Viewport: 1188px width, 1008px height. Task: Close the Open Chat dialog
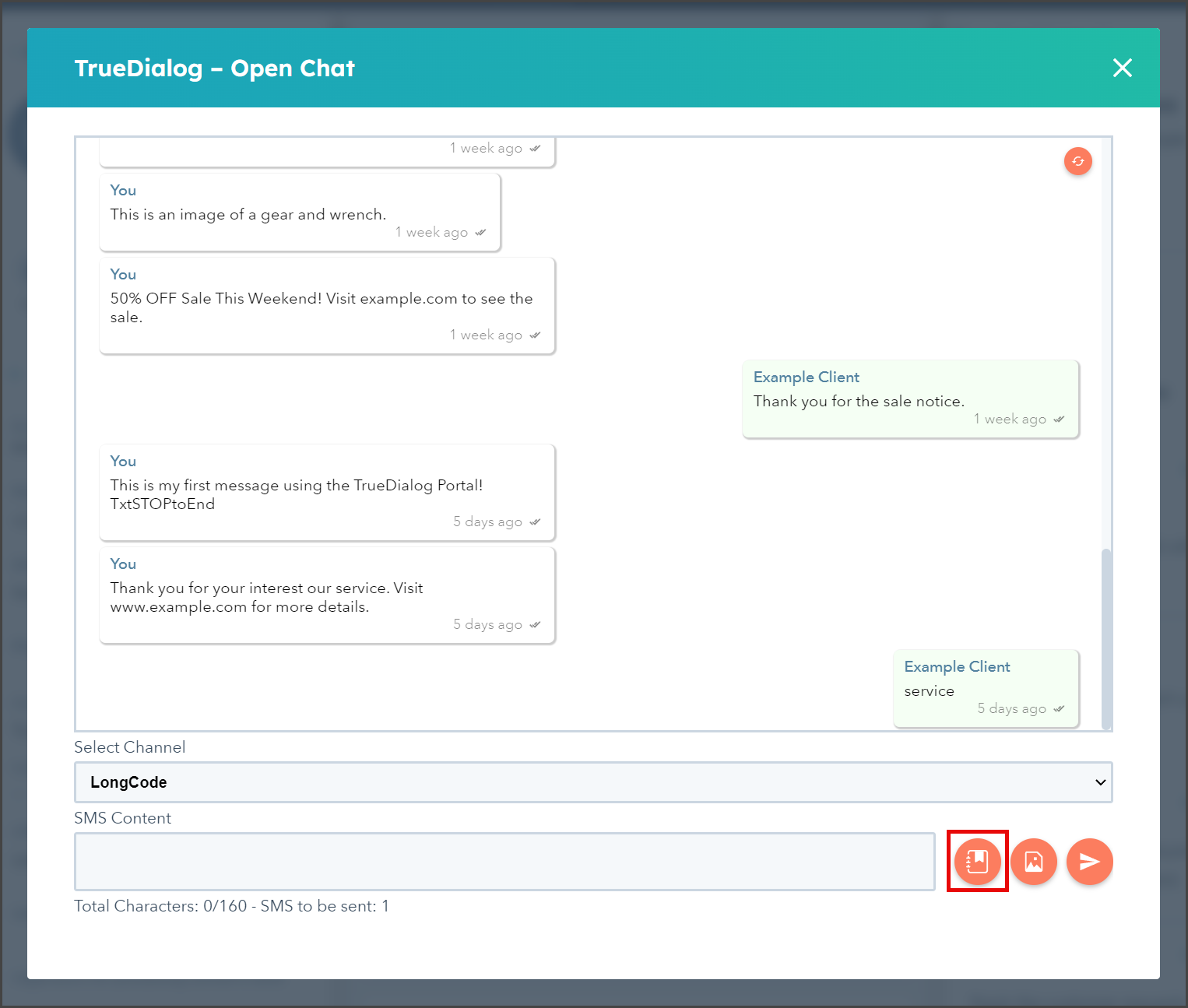(x=1122, y=68)
